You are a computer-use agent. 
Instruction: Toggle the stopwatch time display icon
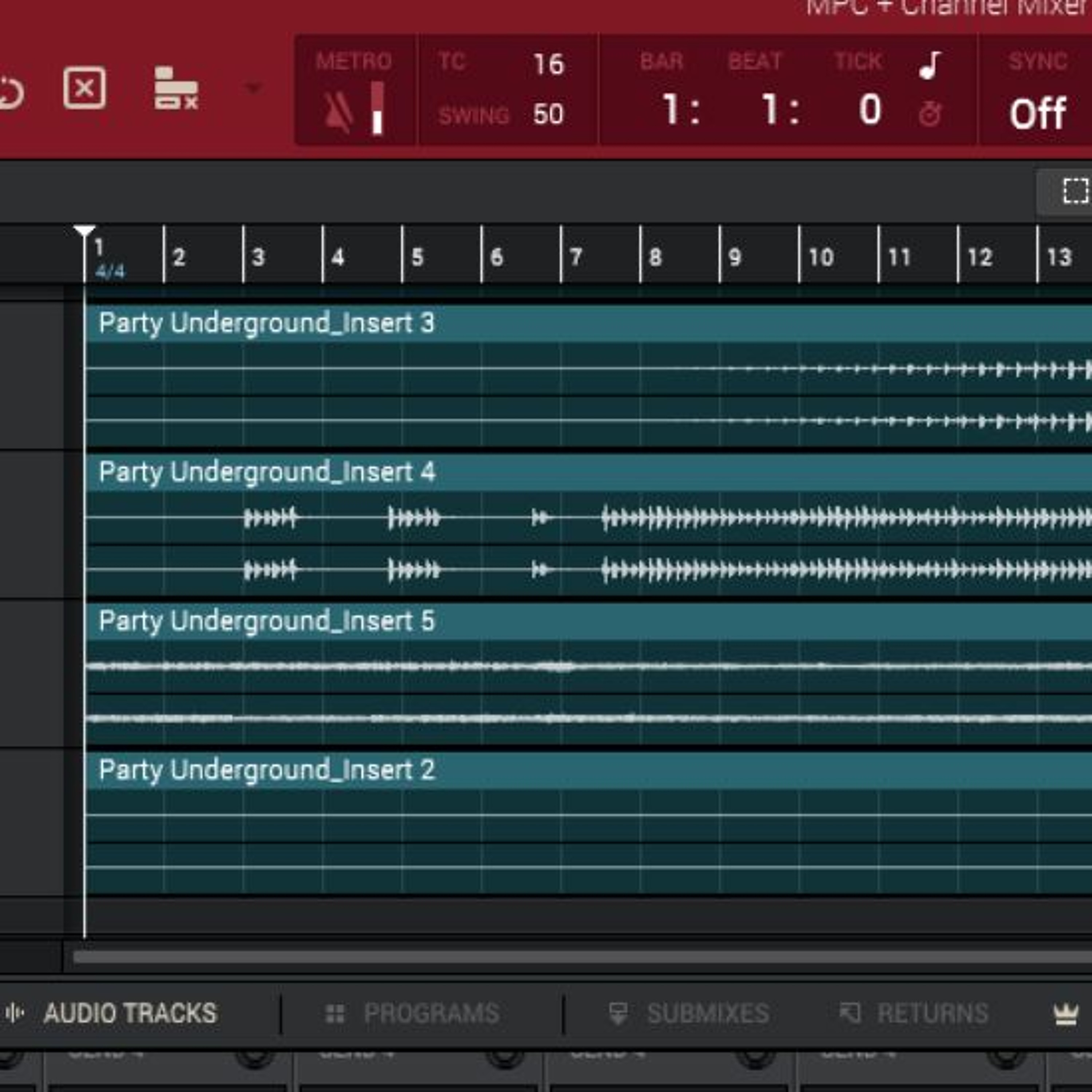[x=930, y=115]
